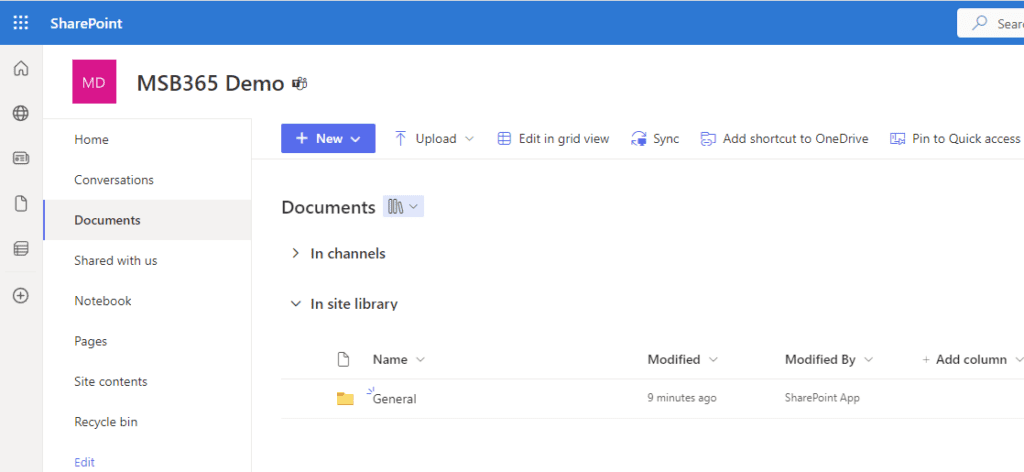Viewport: 1024px width, 472px height.
Task: Click the General folder icon
Action: click(345, 398)
